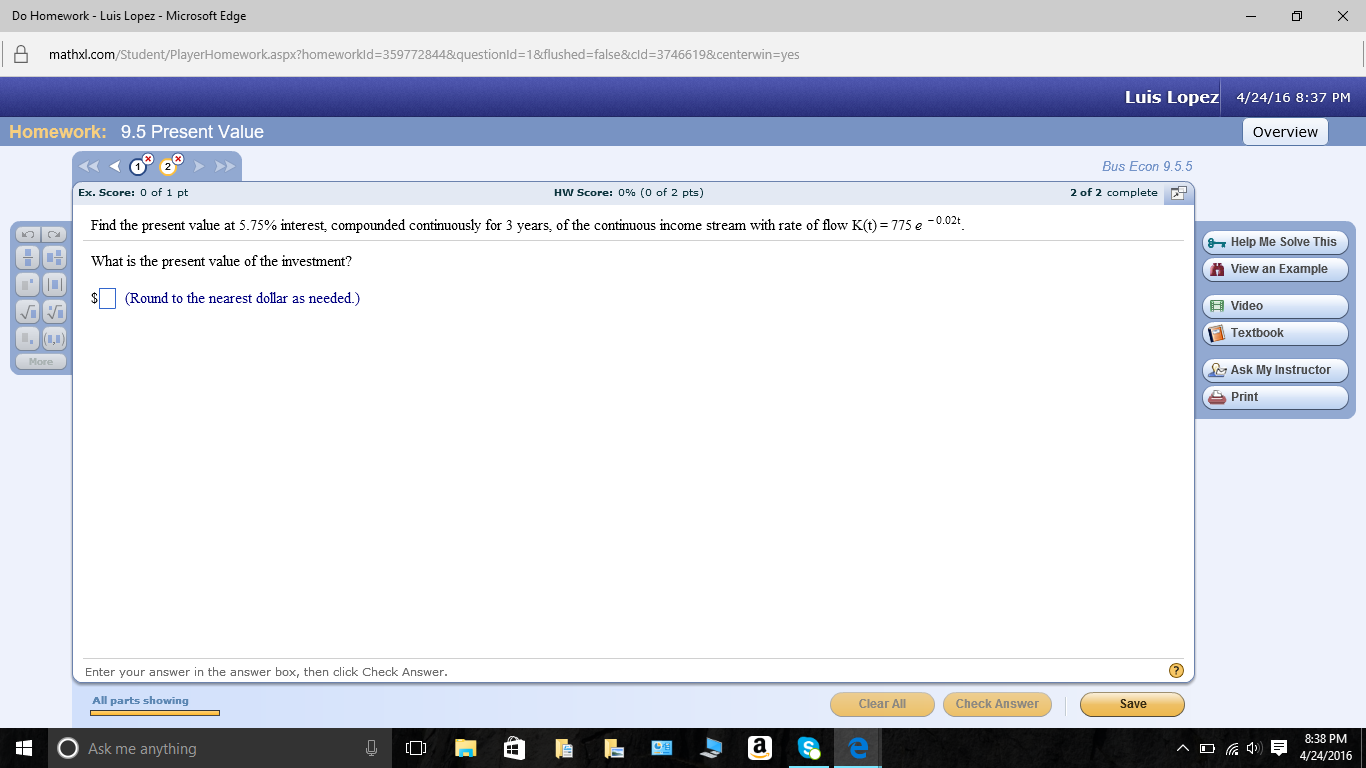Click the Overview button
Image resolution: width=1366 pixels, height=768 pixels.
click(1285, 132)
